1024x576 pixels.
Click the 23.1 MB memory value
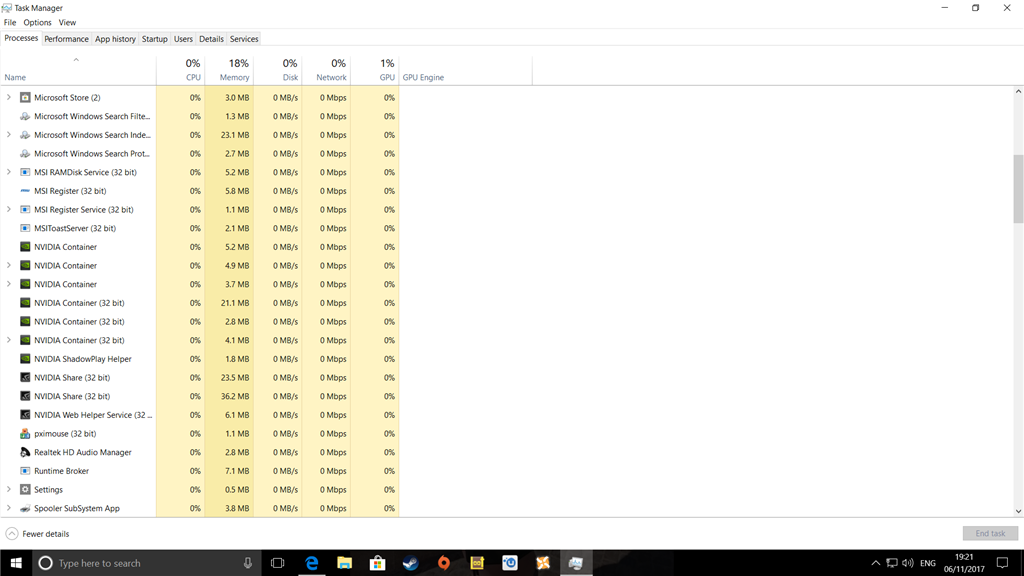[235, 135]
